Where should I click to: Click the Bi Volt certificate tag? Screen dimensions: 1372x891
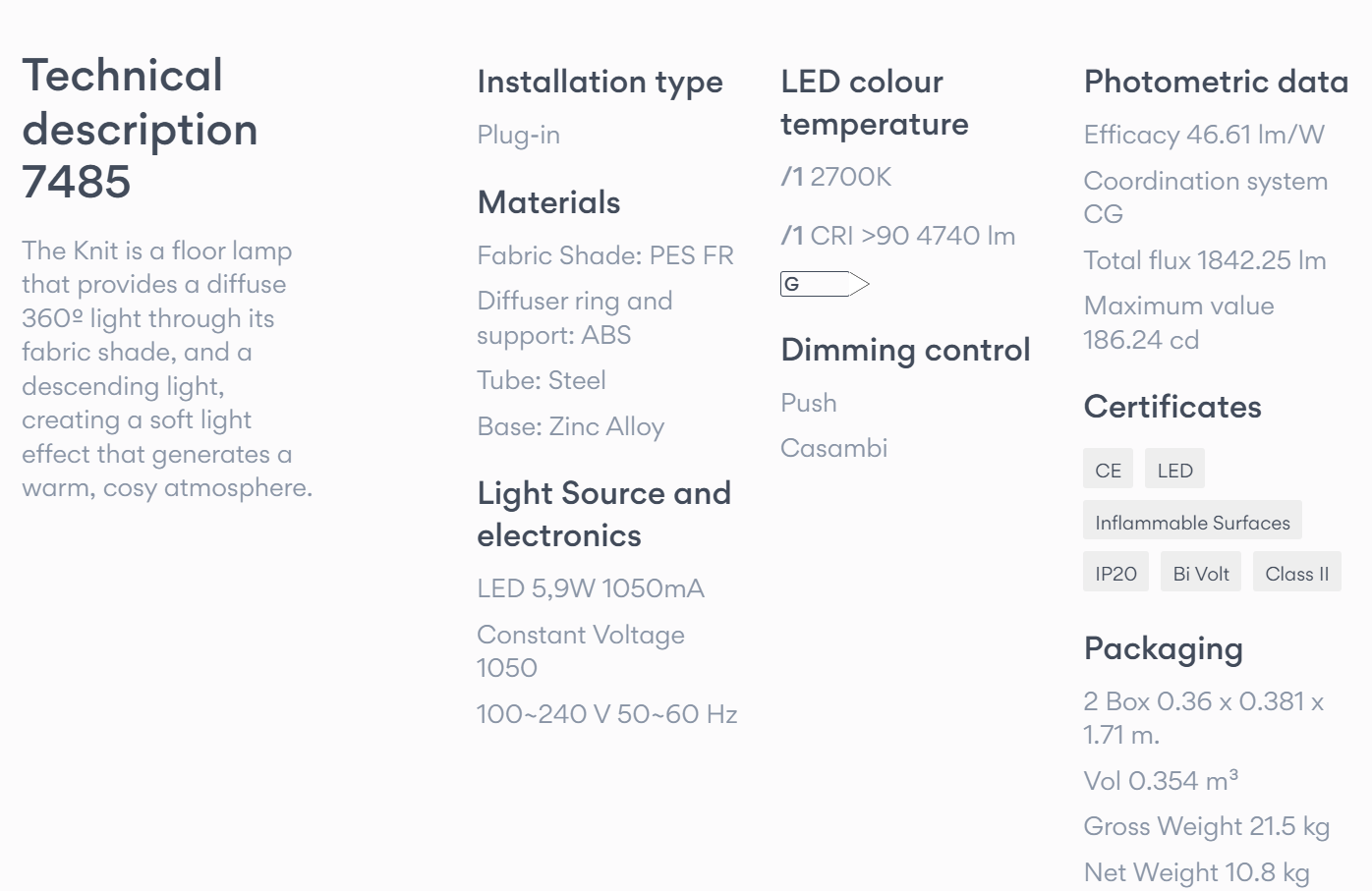1201,573
